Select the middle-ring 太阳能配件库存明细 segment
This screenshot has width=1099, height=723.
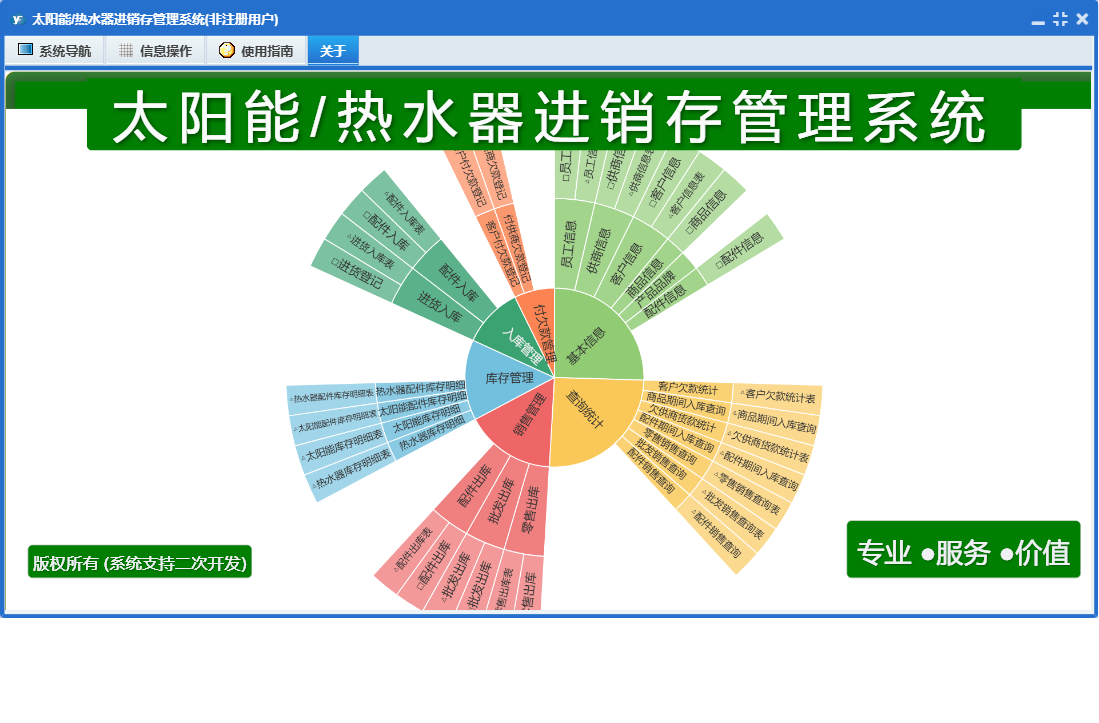click(x=423, y=404)
